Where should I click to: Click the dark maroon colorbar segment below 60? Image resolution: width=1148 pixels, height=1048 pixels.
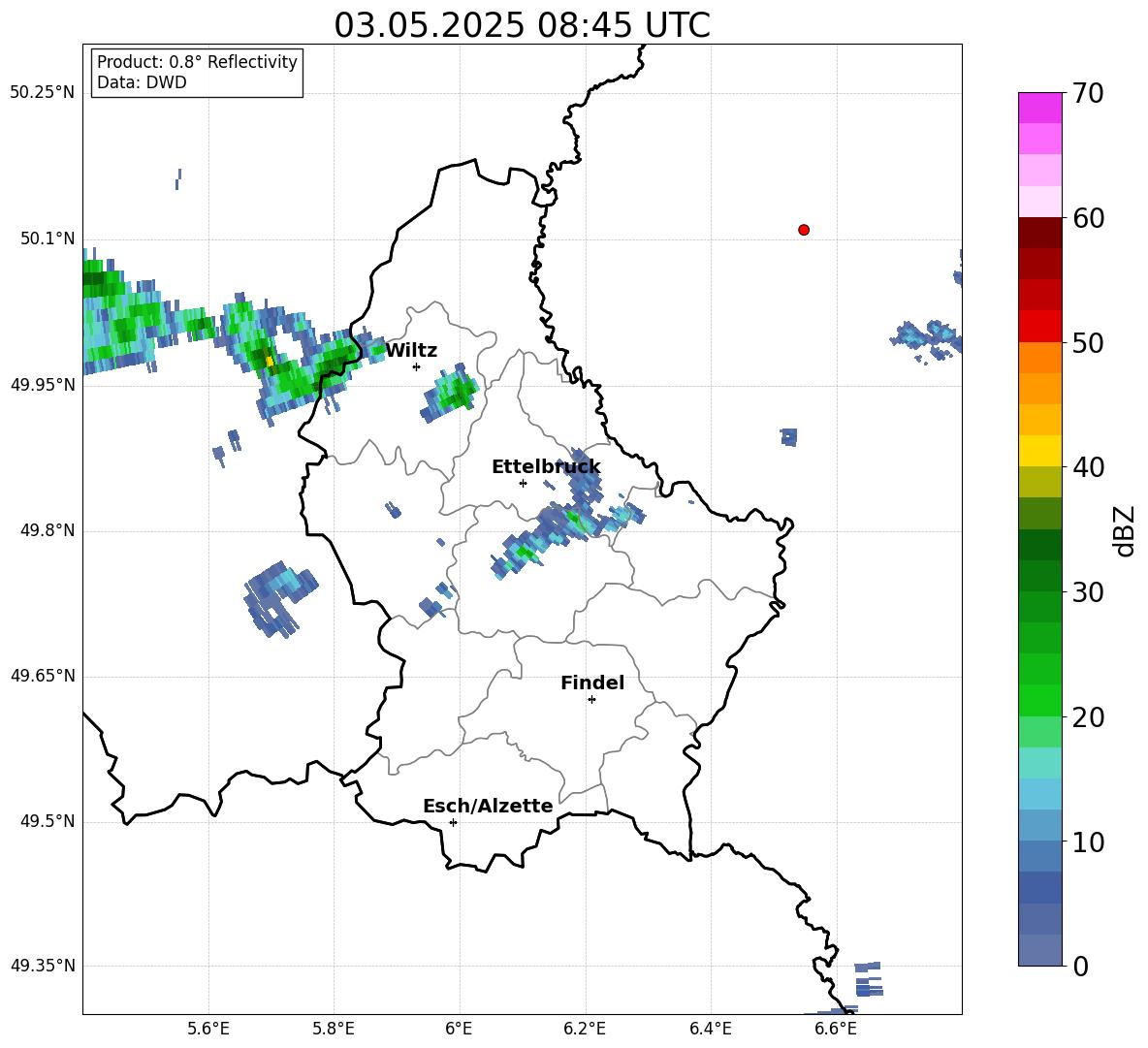pos(1039,234)
